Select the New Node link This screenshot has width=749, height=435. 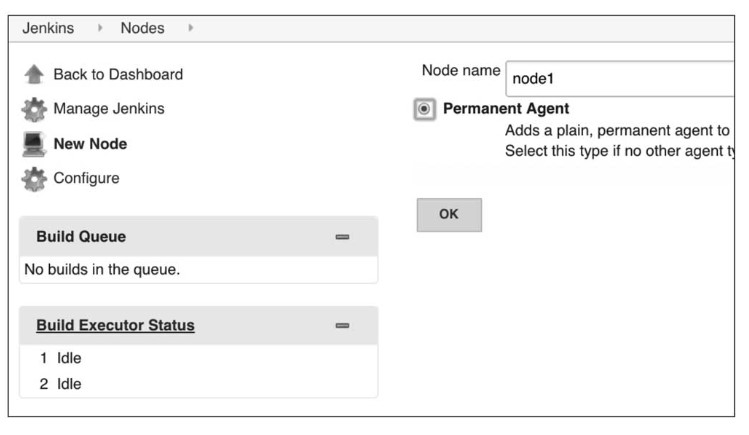[90, 144]
